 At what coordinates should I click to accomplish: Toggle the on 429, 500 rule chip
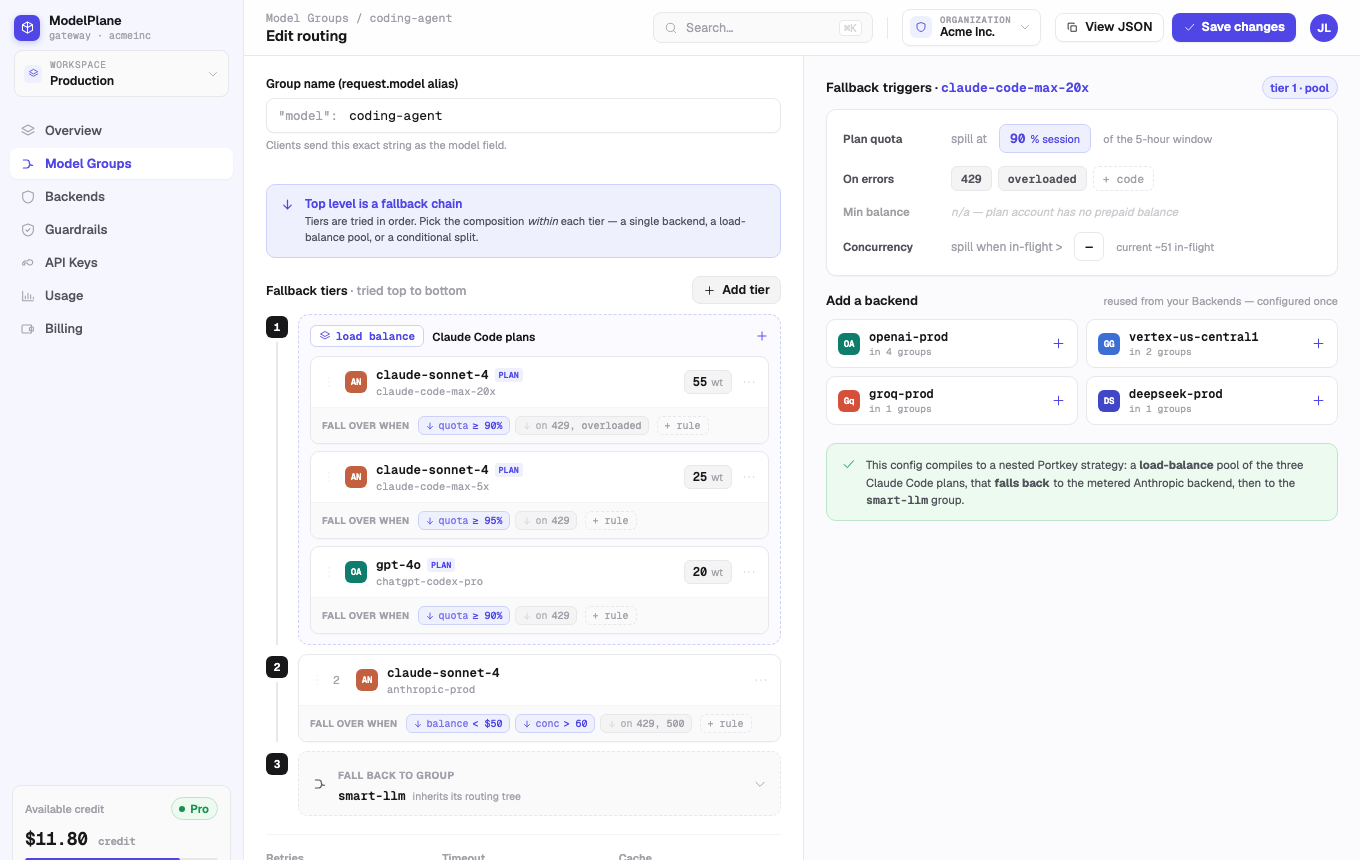tap(646, 723)
